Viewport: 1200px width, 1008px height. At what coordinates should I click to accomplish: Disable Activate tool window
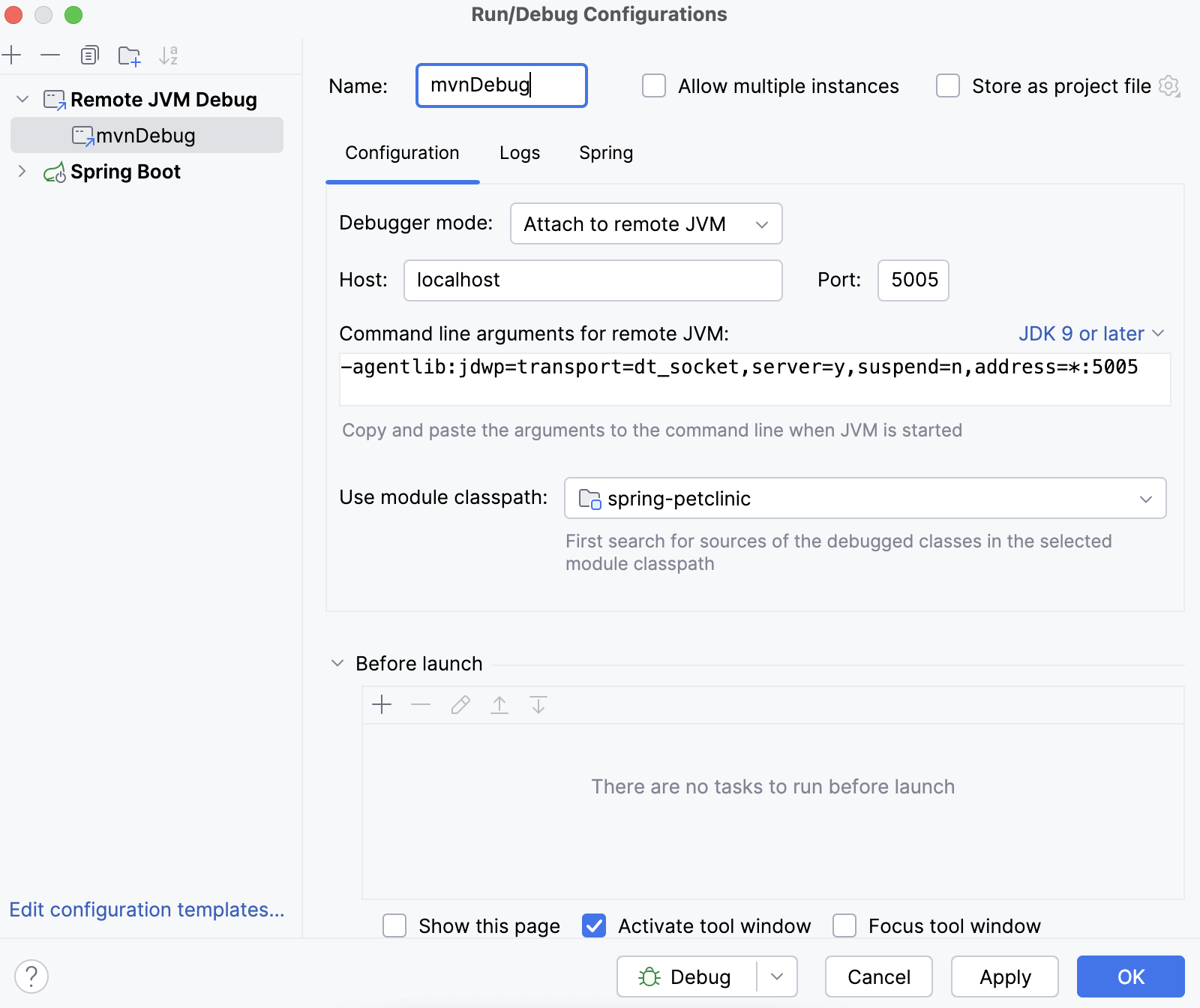(593, 925)
